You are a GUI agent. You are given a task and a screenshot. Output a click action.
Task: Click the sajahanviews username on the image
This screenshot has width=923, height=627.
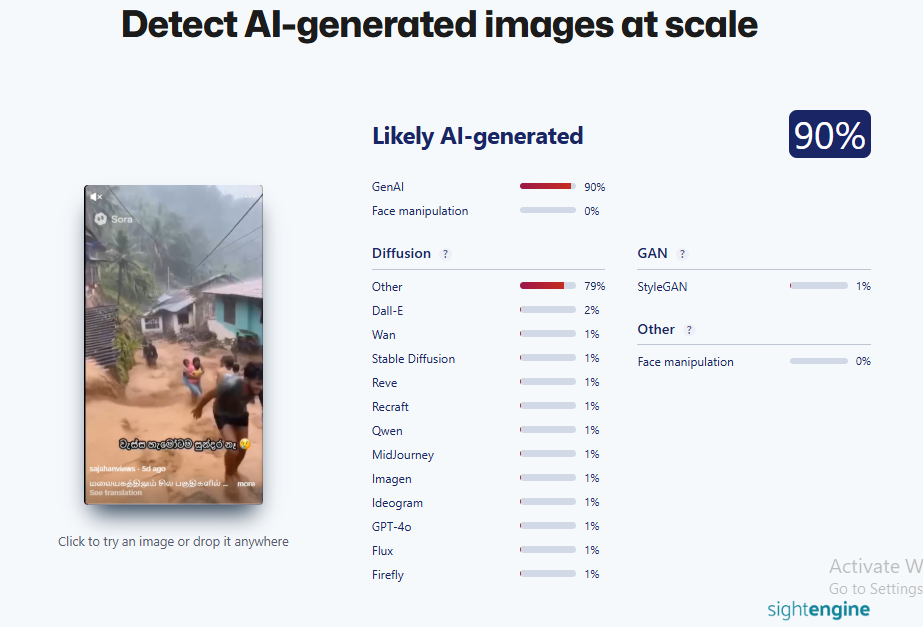pos(112,469)
